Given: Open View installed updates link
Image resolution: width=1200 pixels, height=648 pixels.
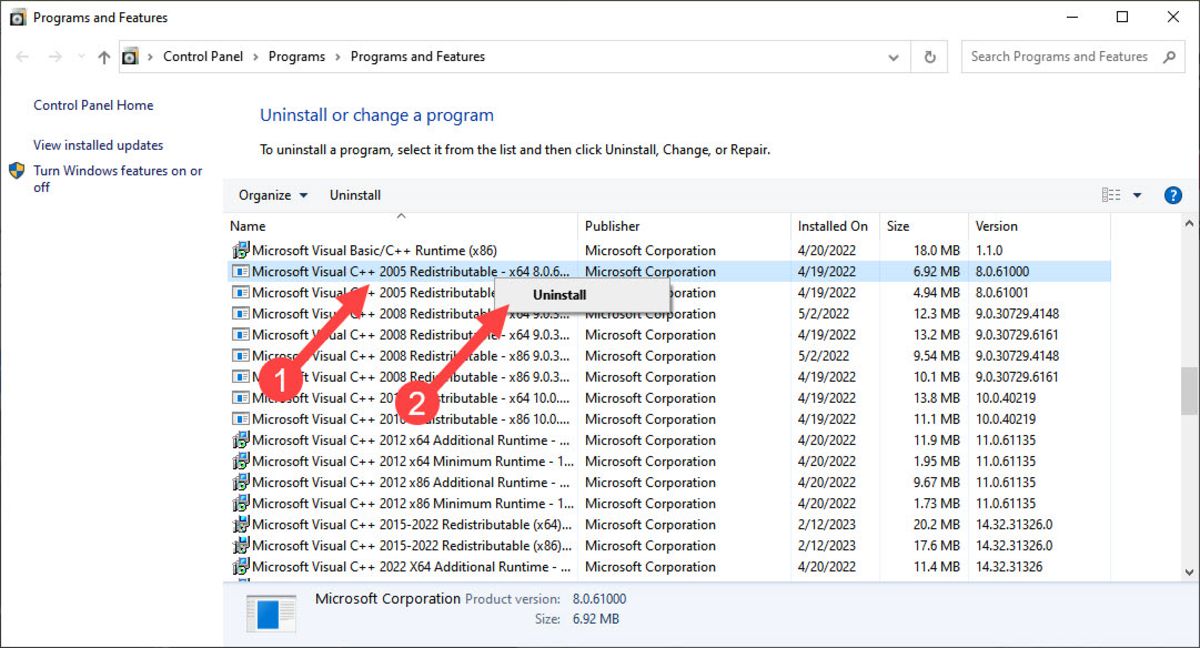Looking at the screenshot, I should coord(98,145).
